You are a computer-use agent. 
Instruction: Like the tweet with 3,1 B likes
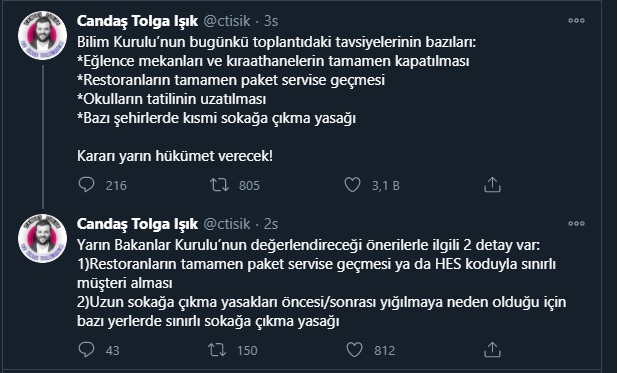[353, 185]
